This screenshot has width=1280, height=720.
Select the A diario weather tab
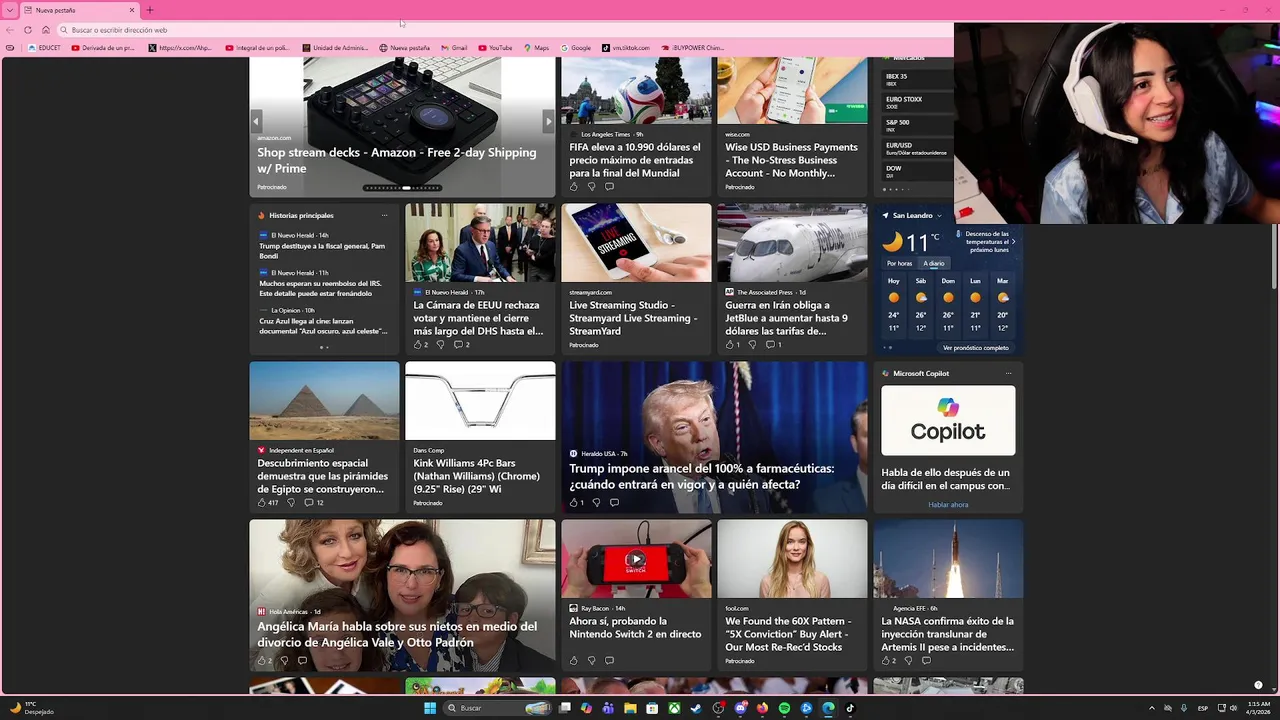point(933,263)
